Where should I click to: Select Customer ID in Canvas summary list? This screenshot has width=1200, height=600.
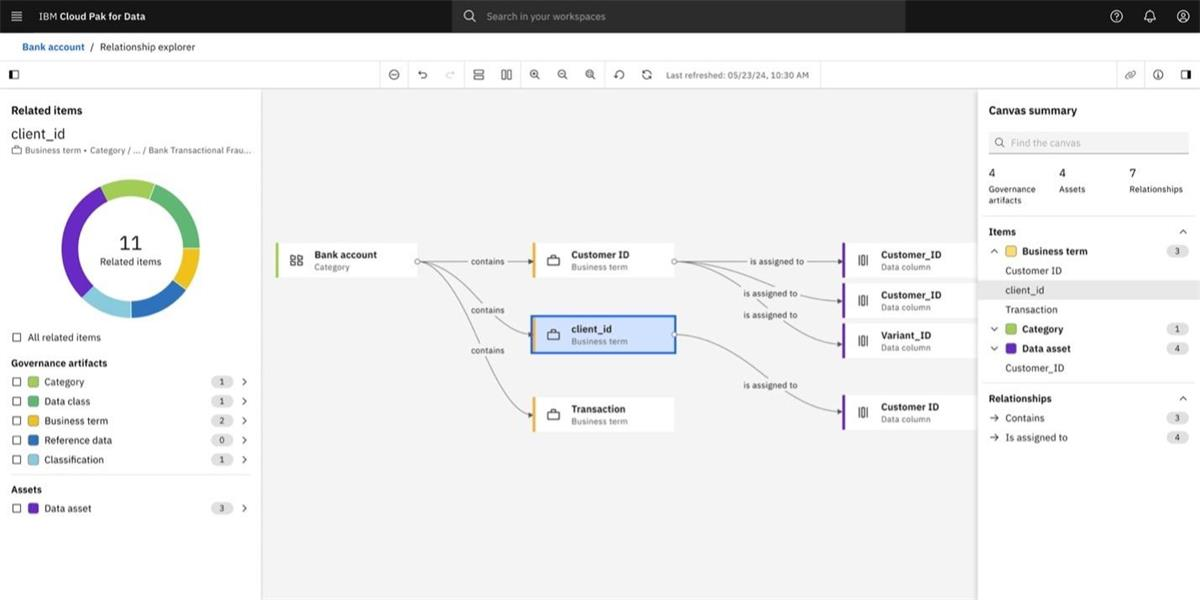[x=1033, y=271]
